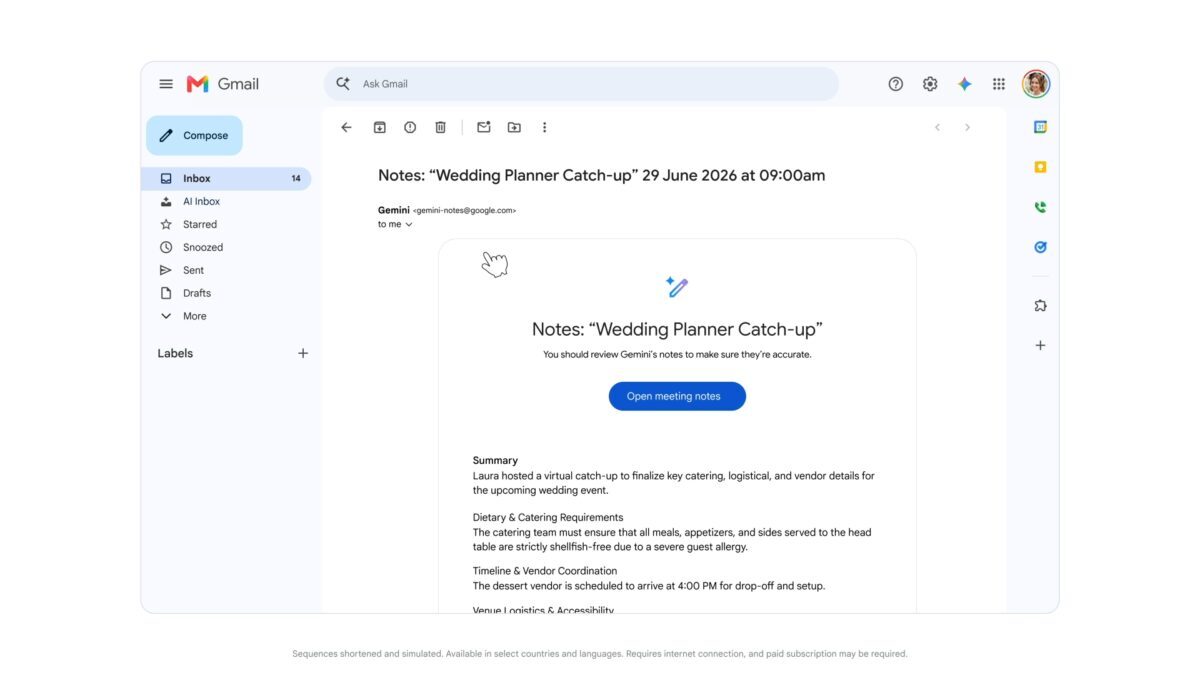Get more add-ons with plus icon
This screenshot has height=675, width=1200.
click(x=1040, y=345)
